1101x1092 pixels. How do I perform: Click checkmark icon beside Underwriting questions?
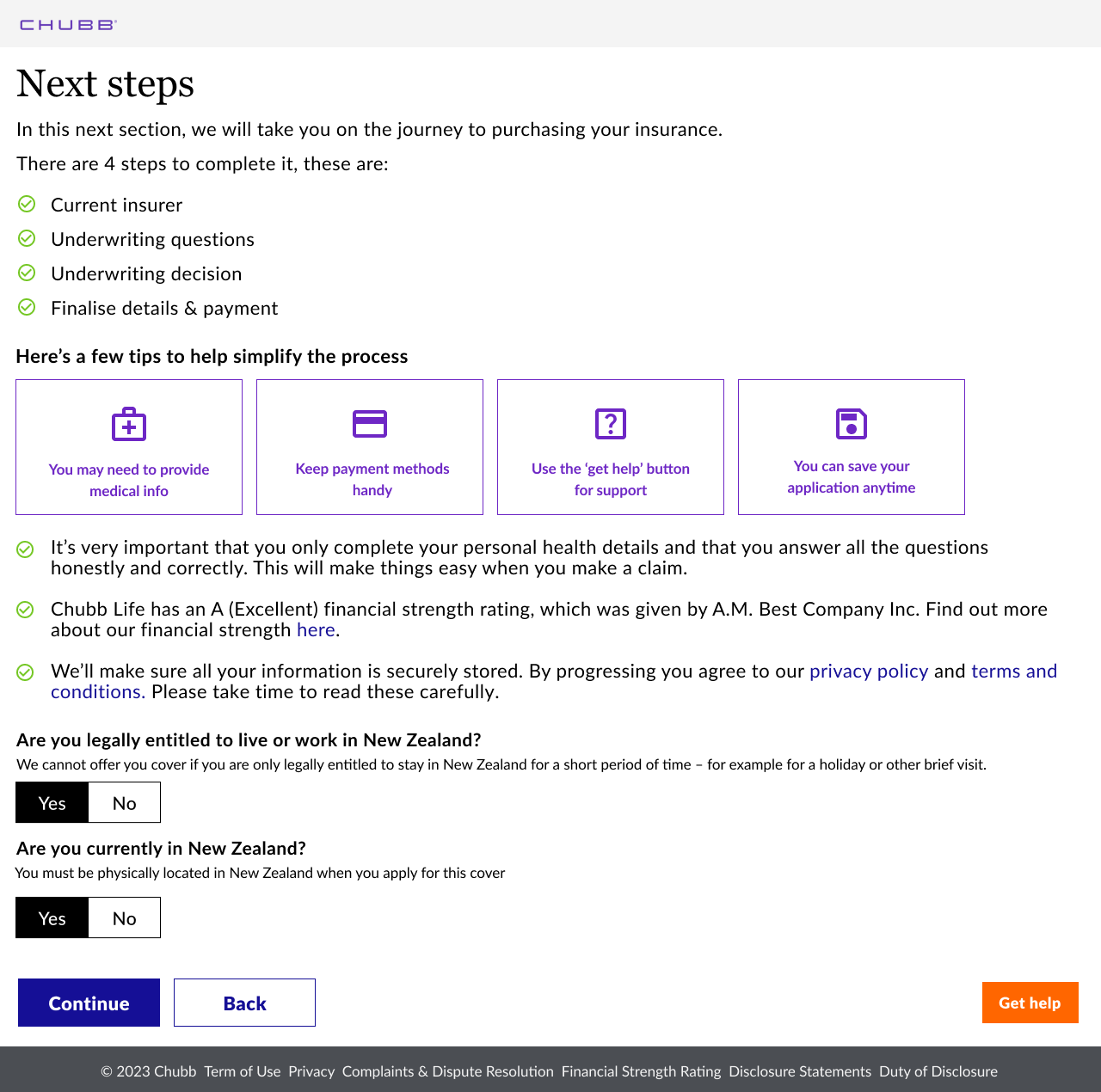click(x=27, y=238)
